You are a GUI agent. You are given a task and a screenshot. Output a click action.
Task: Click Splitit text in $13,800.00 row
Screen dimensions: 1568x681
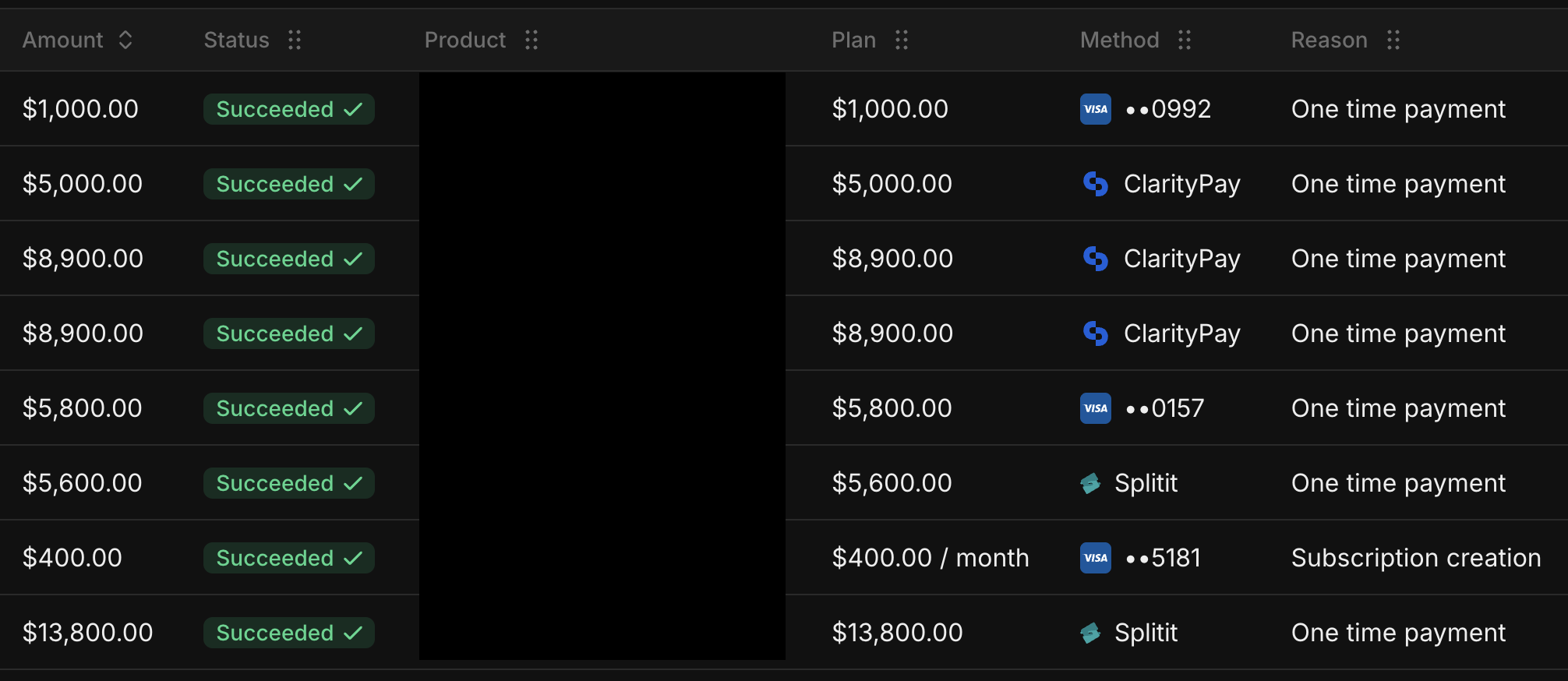point(1146,633)
